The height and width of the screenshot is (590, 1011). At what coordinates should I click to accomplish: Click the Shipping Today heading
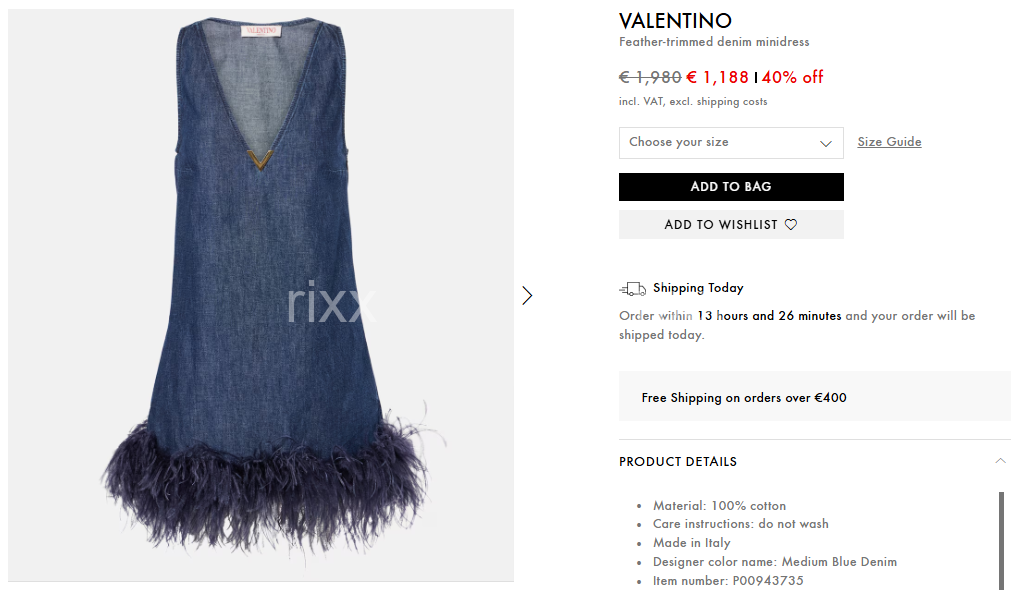[698, 288]
